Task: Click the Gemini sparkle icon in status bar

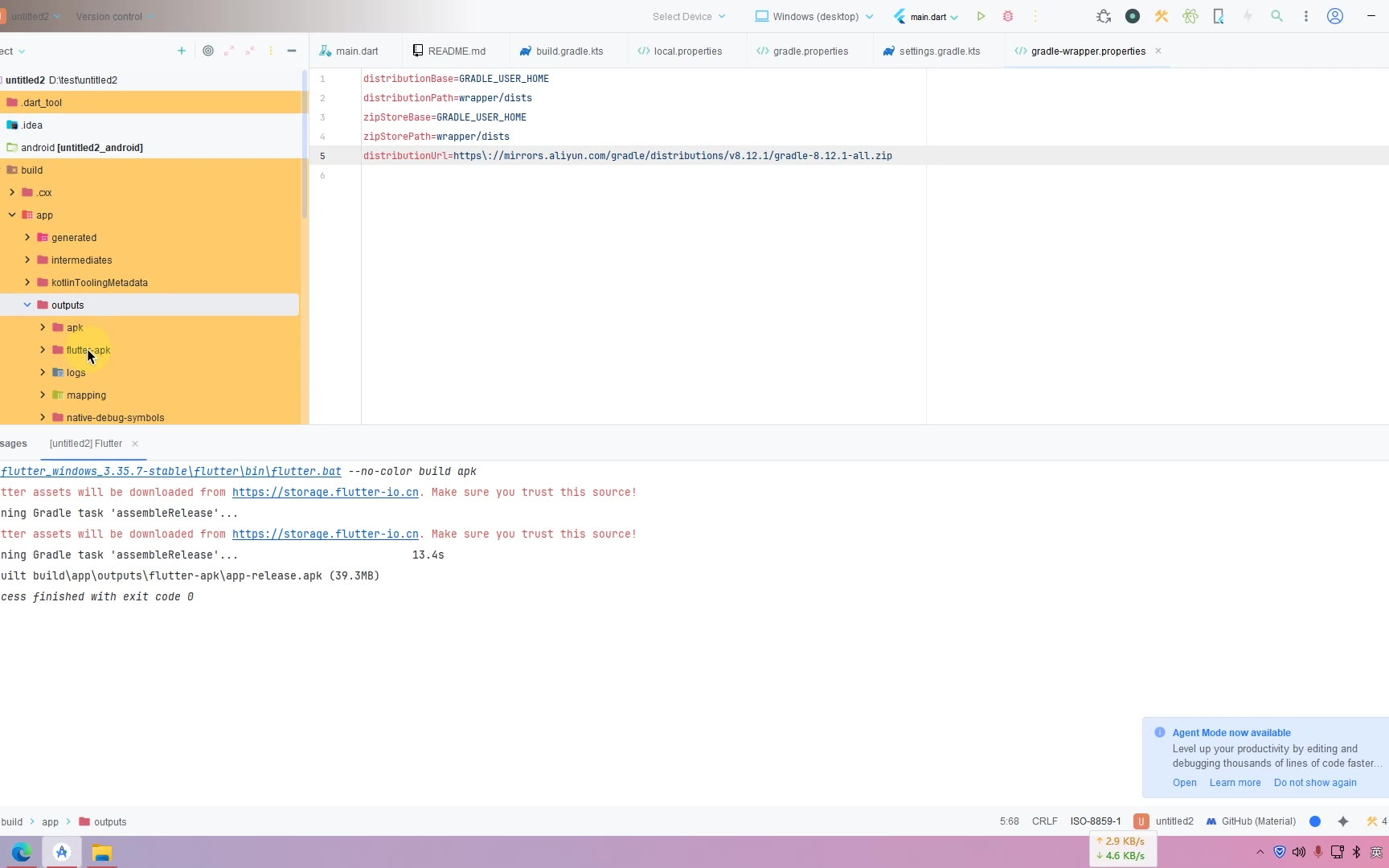Action: click(1343, 821)
